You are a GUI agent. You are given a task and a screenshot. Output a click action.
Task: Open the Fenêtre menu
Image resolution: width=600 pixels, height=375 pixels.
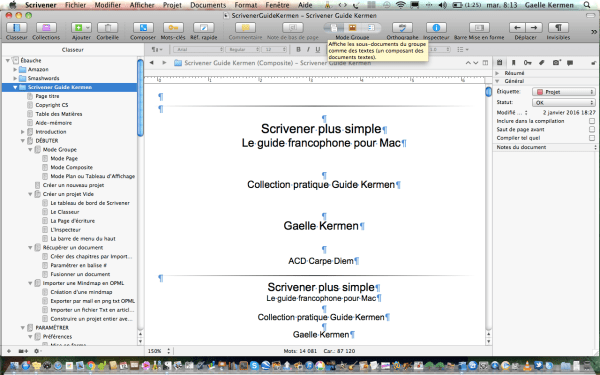[x=277, y=5]
